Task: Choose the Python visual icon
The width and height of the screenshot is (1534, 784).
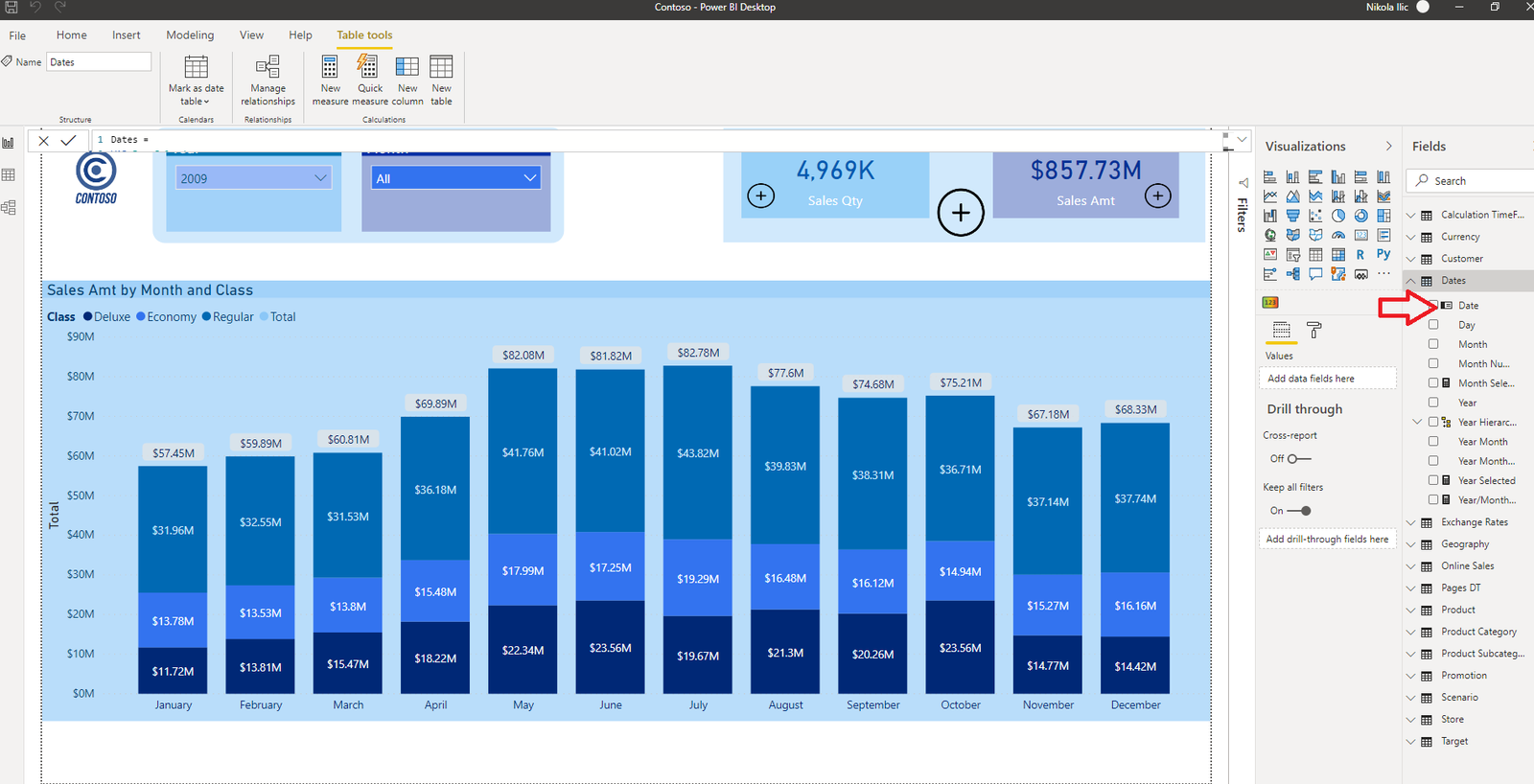Action: coord(1383,254)
